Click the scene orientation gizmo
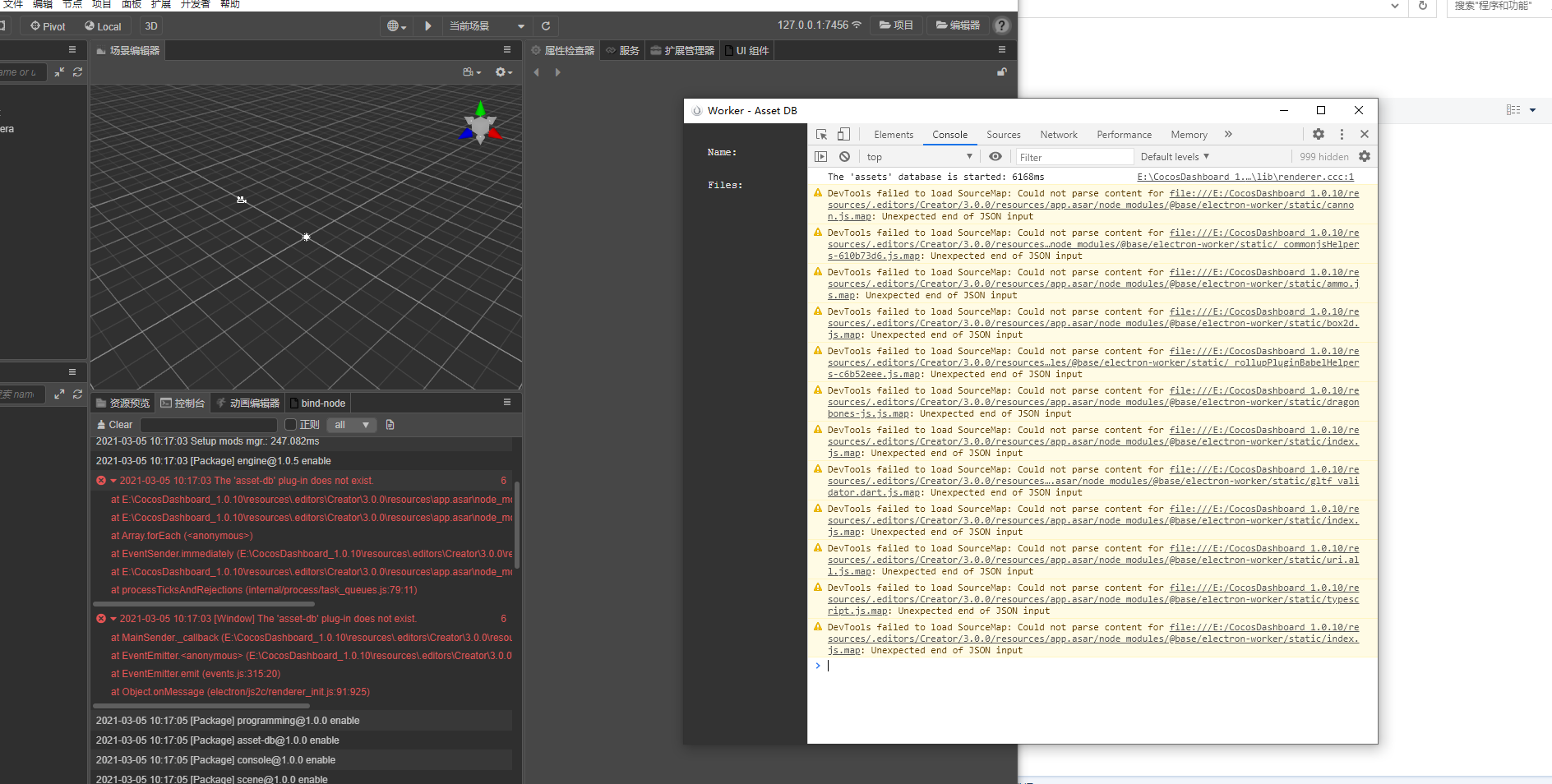 tap(480, 124)
